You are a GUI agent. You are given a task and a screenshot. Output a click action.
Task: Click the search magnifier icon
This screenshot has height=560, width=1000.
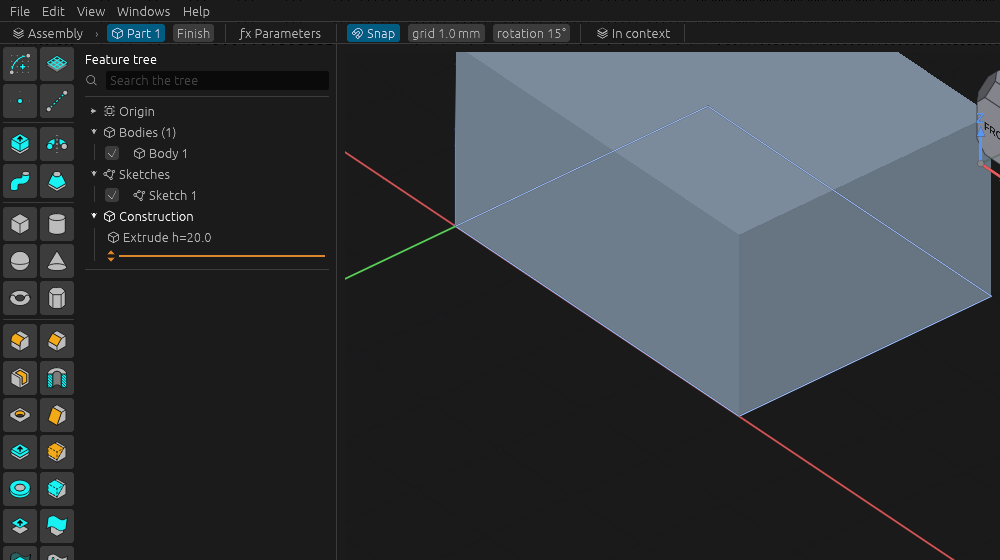[x=91, y=80]
